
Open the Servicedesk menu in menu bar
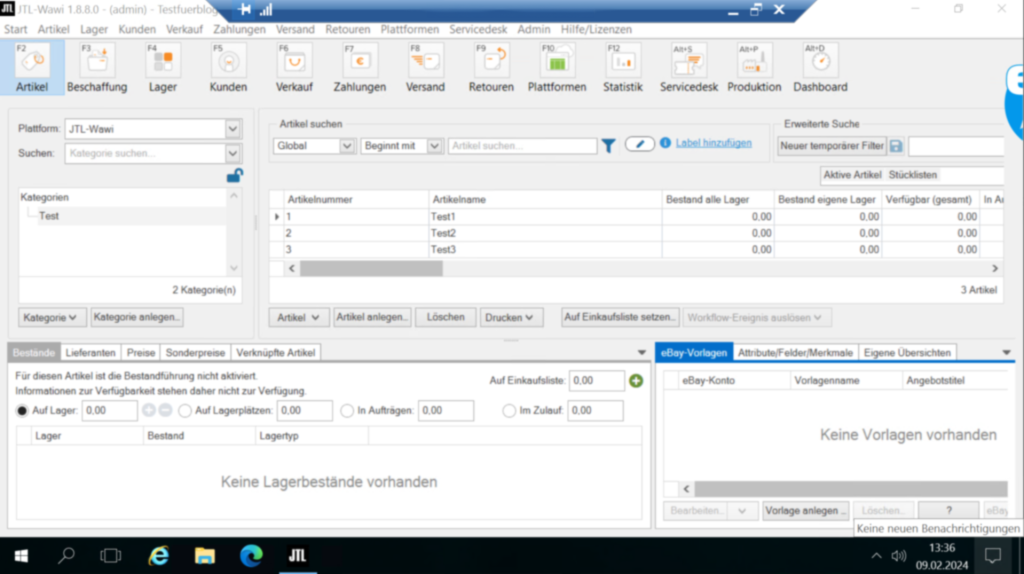[478, 29]
